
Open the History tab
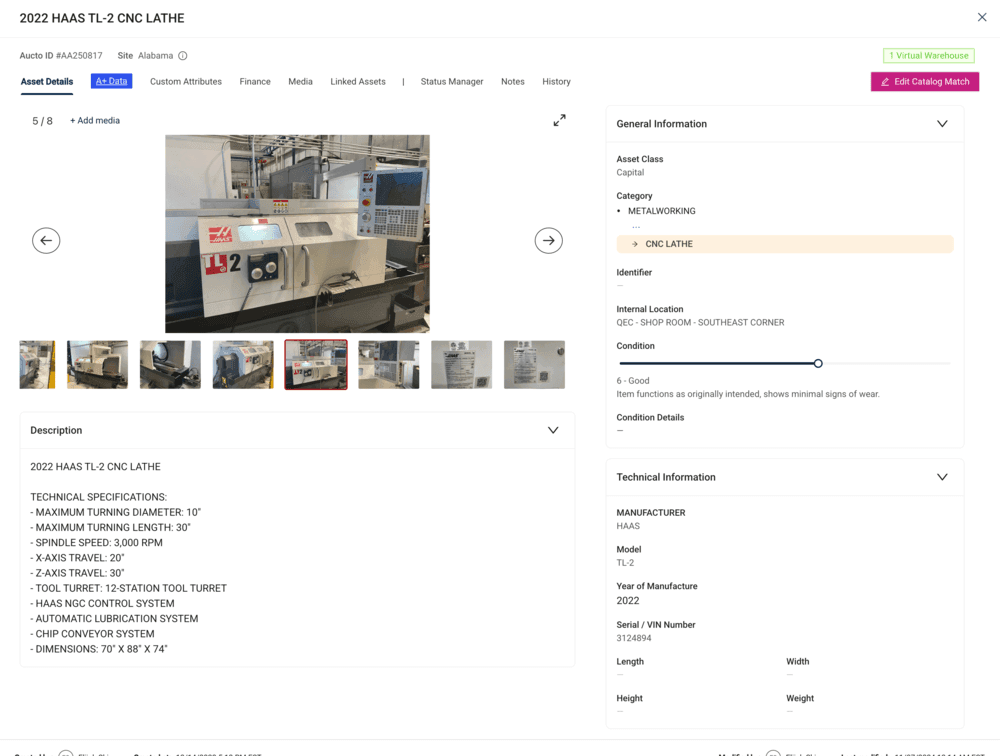556,82
